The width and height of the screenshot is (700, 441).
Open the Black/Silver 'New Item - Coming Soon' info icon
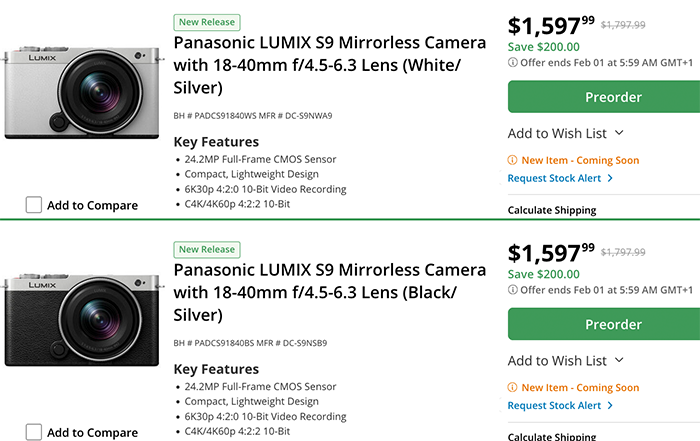click(x=513, y=388)
